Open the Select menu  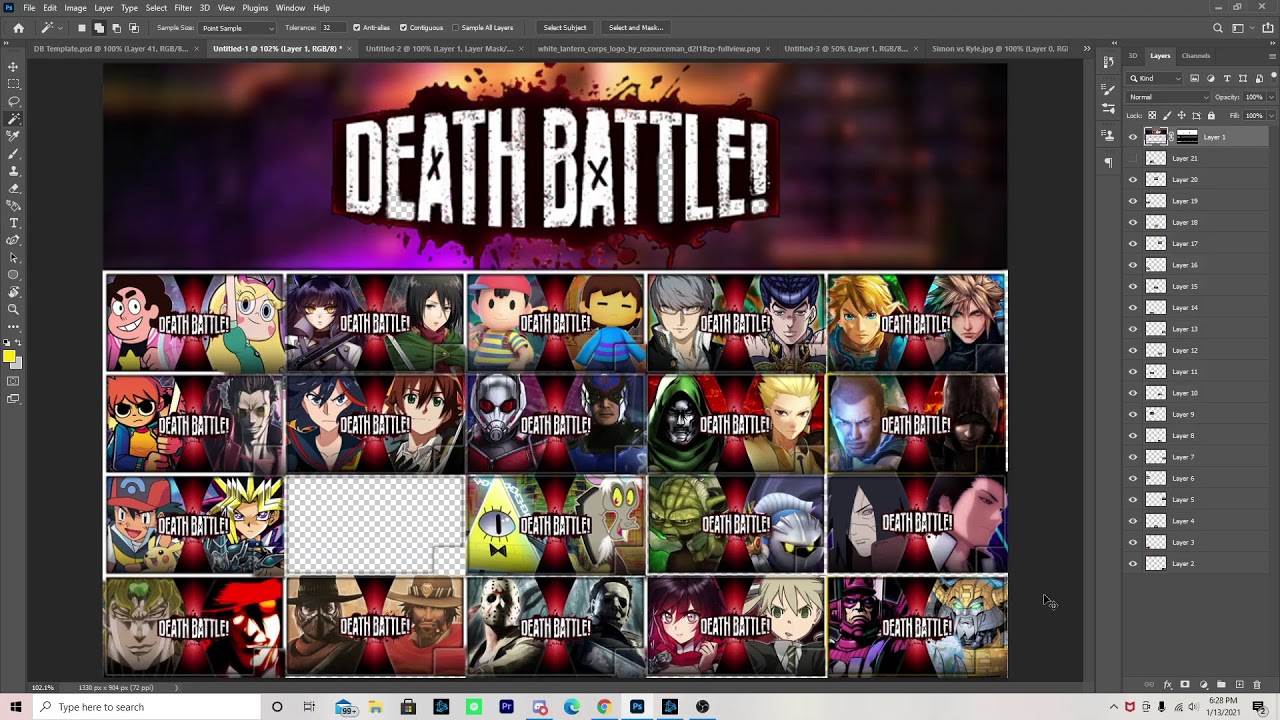pos(156,8)
